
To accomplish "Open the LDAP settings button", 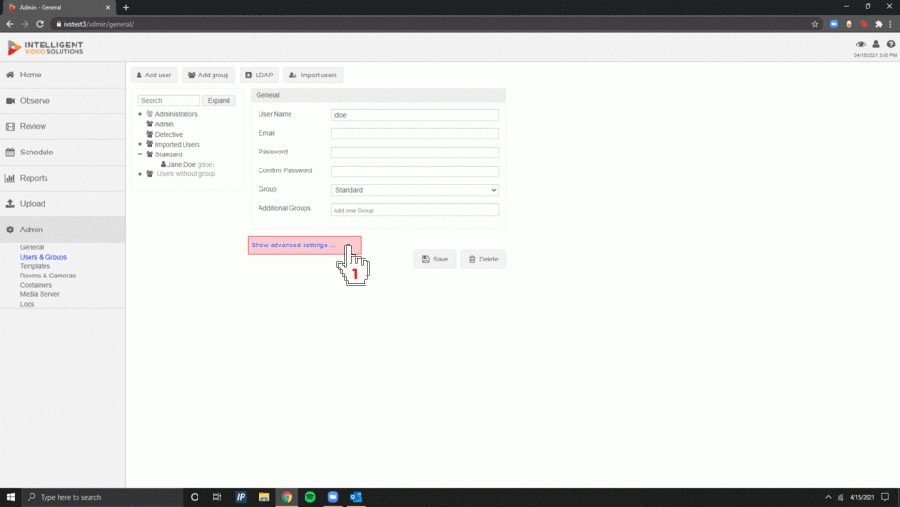I will click(259, 75).
